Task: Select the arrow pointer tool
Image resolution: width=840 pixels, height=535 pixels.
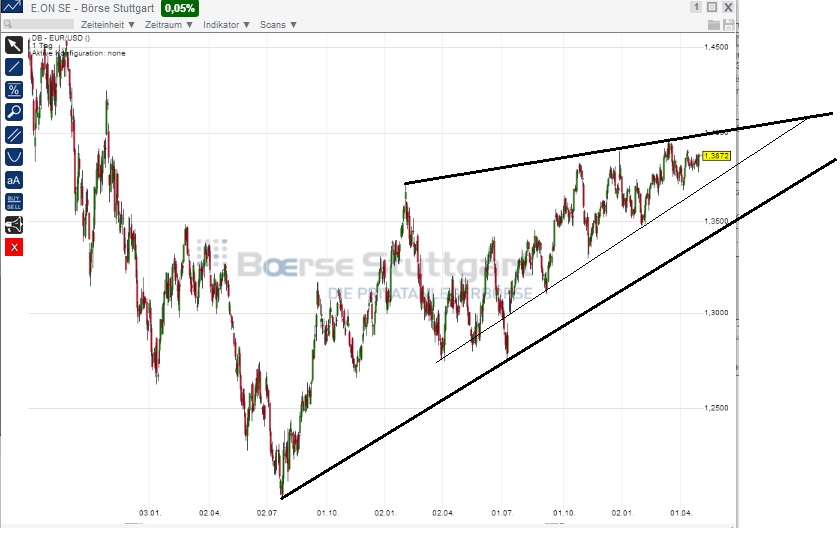Action: point(14,45)
